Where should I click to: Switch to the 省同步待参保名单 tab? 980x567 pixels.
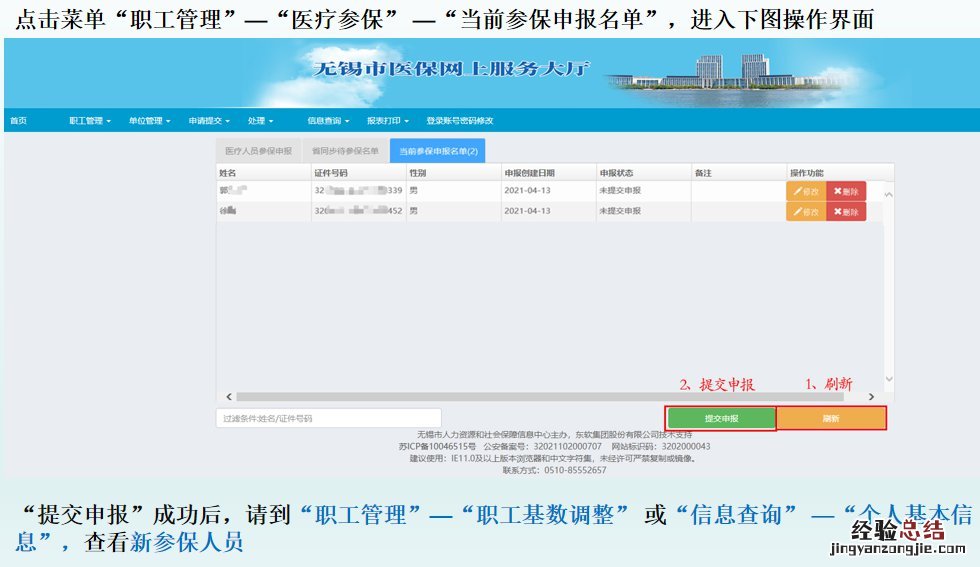(x=345, y=151)
